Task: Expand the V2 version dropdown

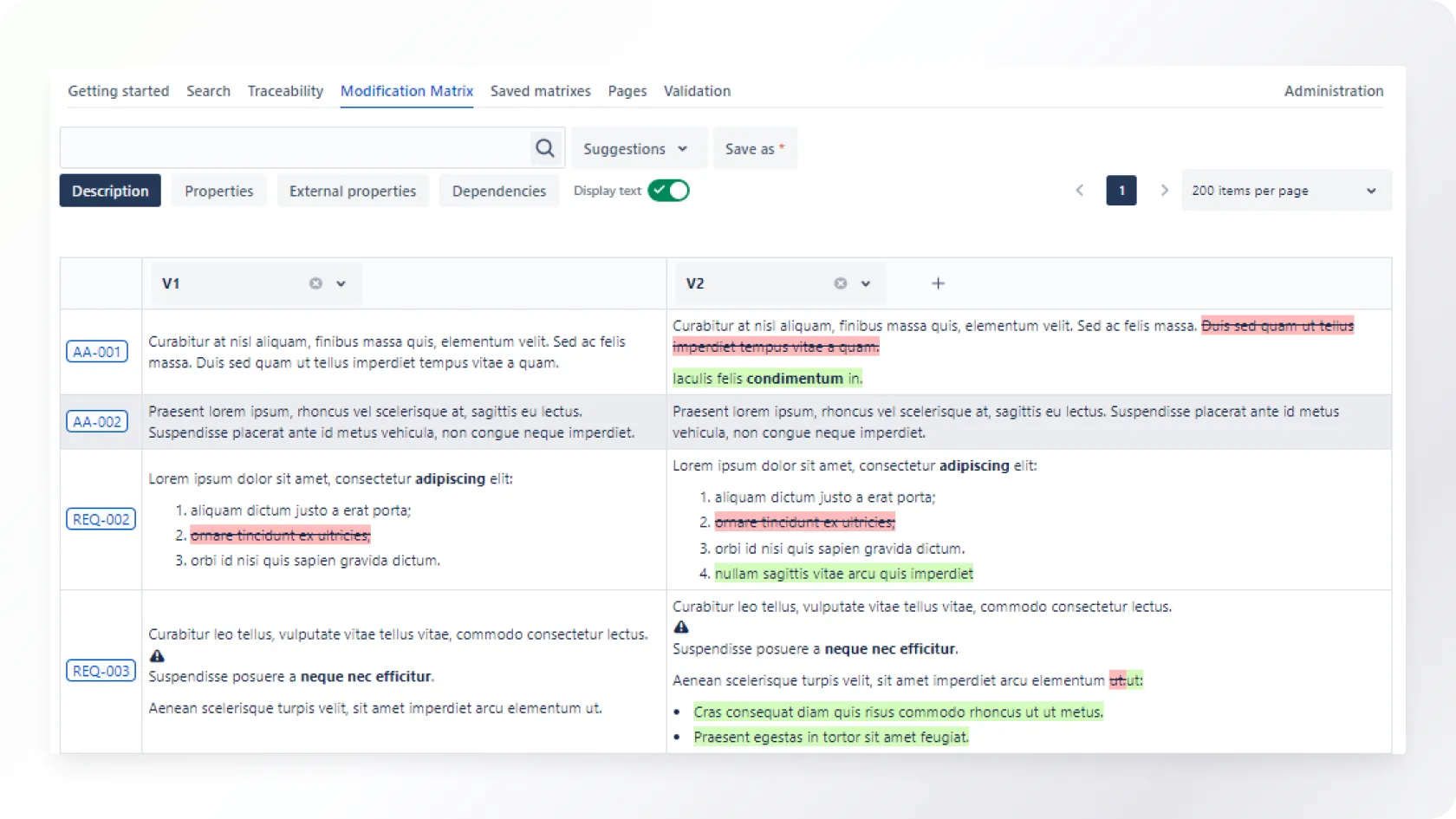Action: tap(865, 283)
